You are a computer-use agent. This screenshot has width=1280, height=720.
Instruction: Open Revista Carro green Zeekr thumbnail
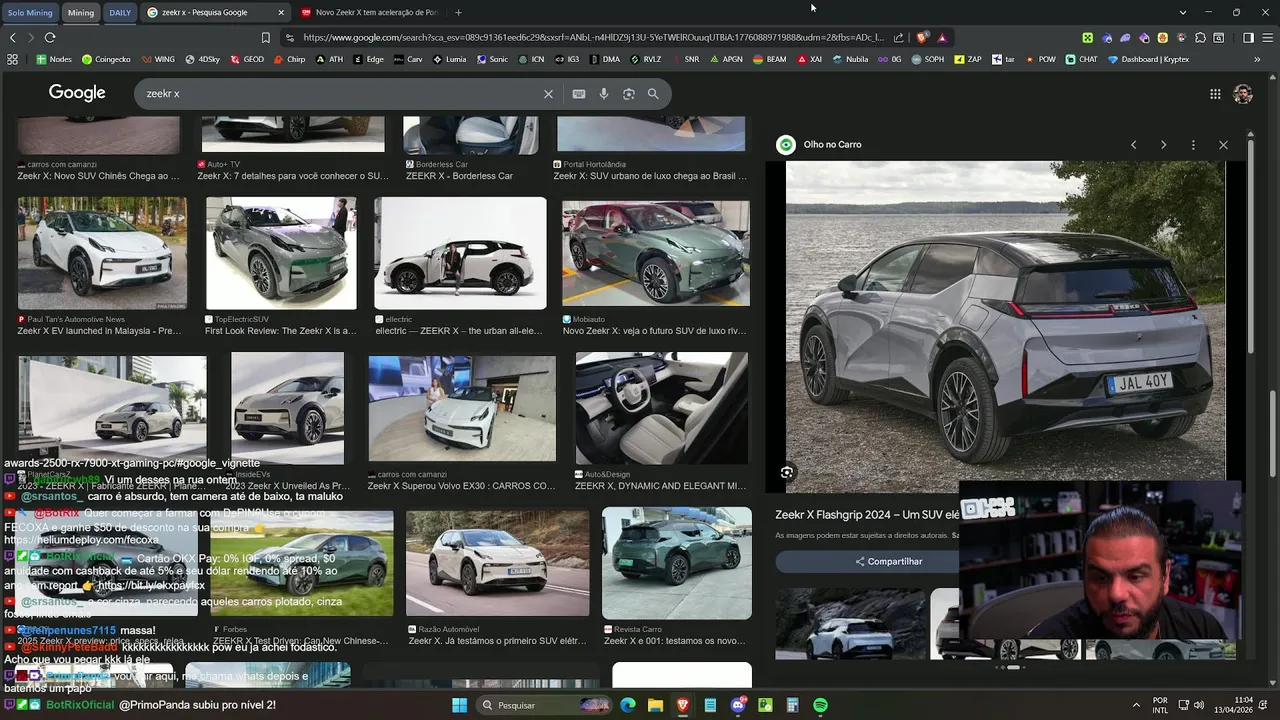pyautogui.click(x=677, y=563)
